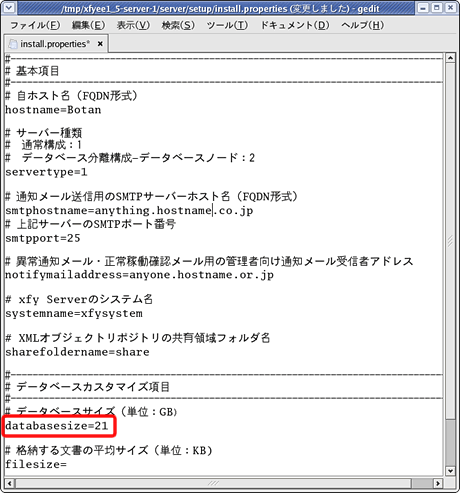The height and width of the screenshot is (493, 460).
Task: Click the horizontal scrollbar right arrow
Action: click(438, 483)
